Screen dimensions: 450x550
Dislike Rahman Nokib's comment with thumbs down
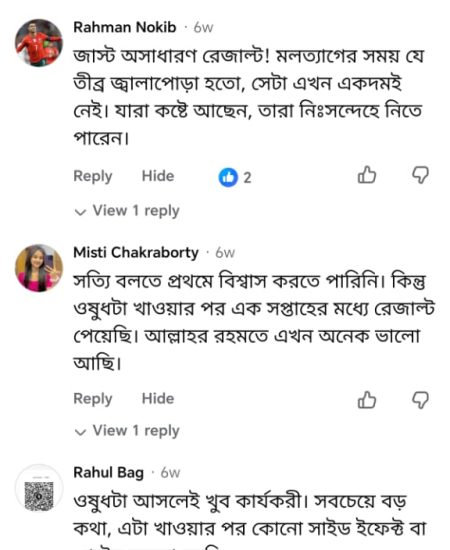420,175
